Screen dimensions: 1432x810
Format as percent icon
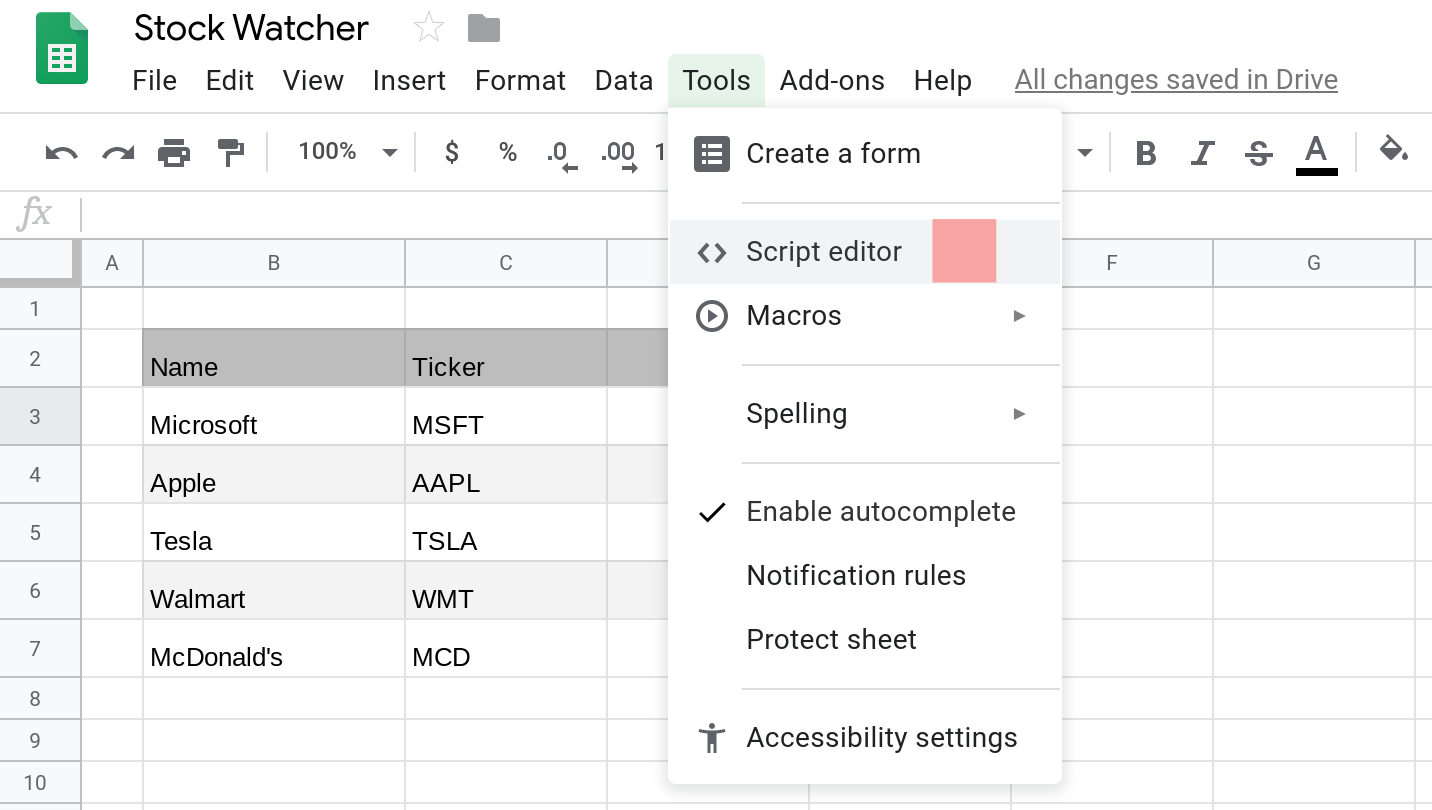tap(508, 152)
